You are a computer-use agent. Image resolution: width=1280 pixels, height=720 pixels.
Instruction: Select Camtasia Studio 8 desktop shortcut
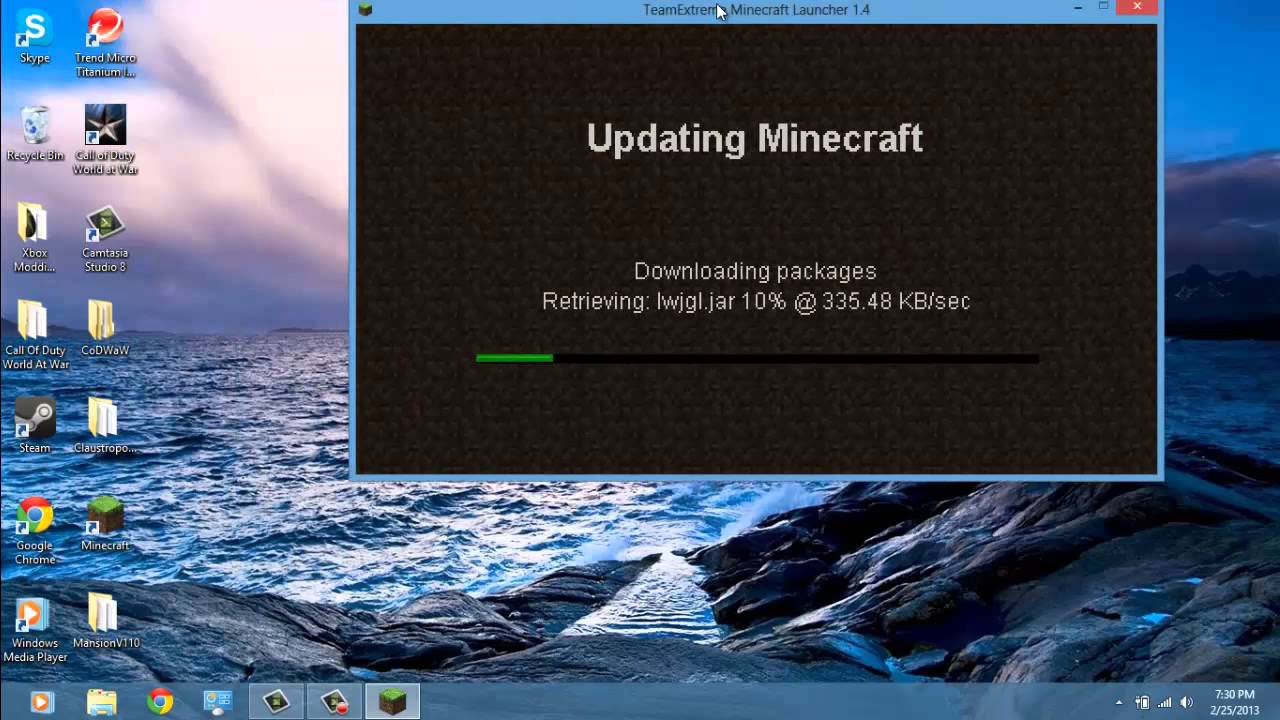(x=105, y=238)
